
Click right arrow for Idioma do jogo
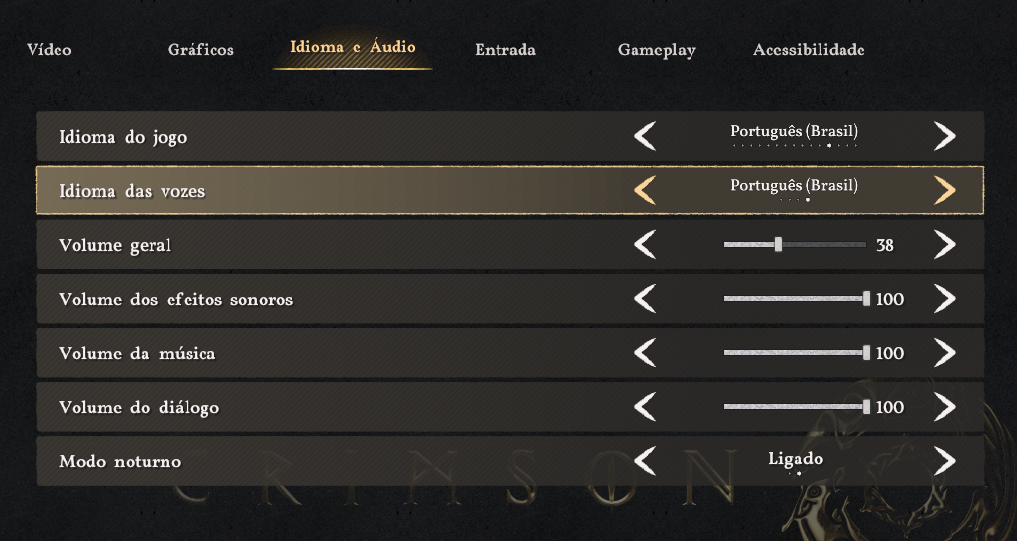coord(945,136)
